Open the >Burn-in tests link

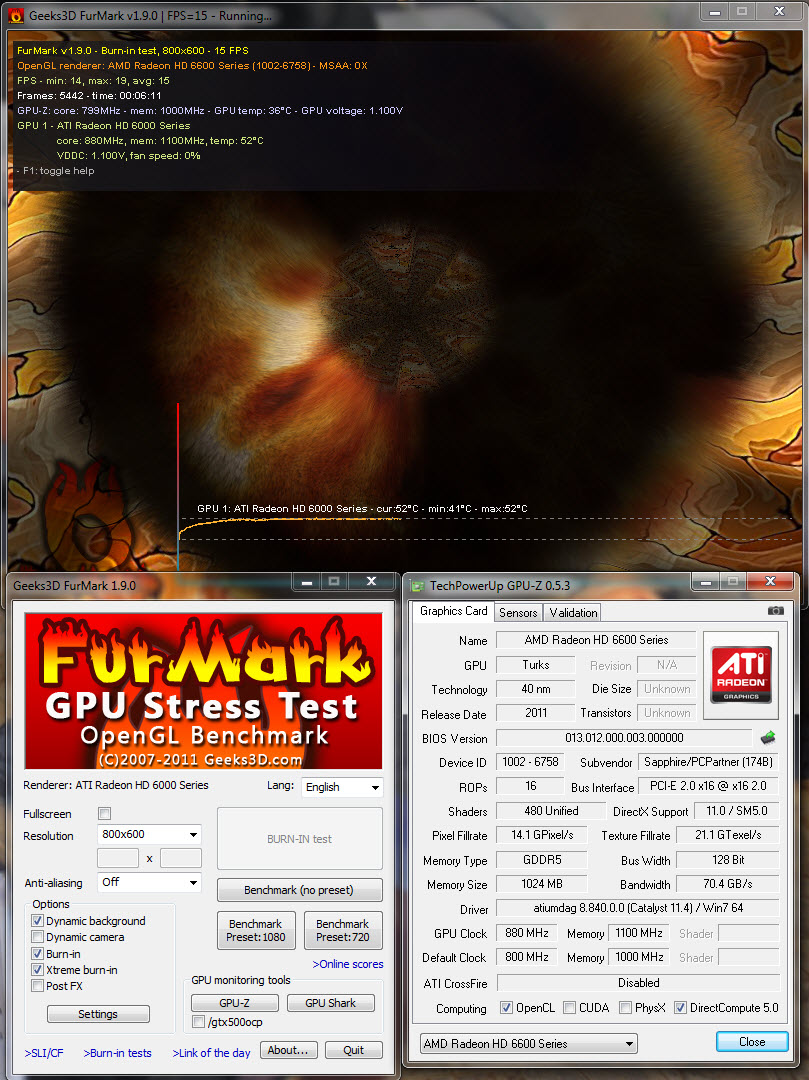click(x=117, y=1053)
